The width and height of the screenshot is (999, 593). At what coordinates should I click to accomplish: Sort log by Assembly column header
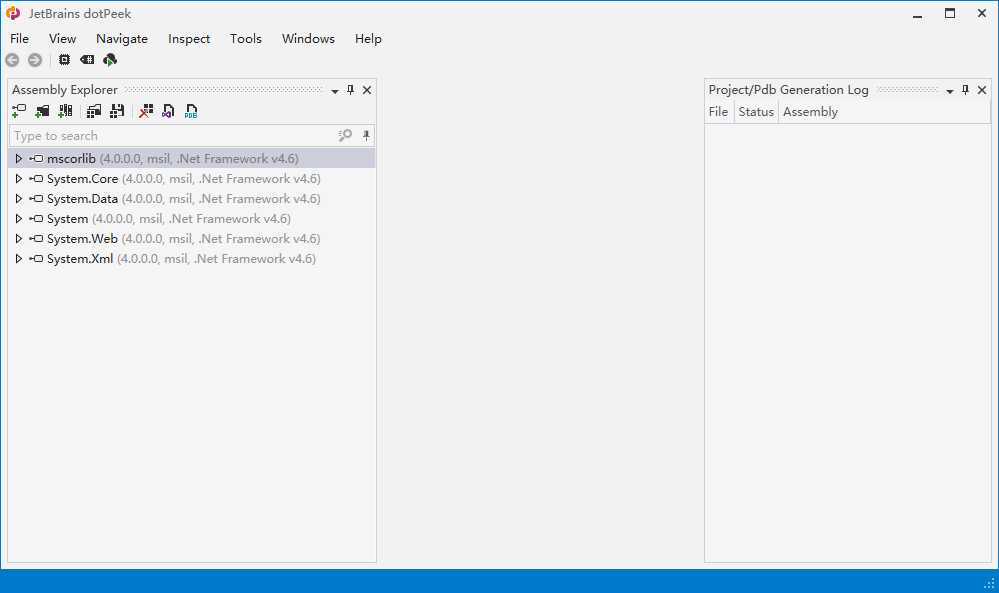884,111
